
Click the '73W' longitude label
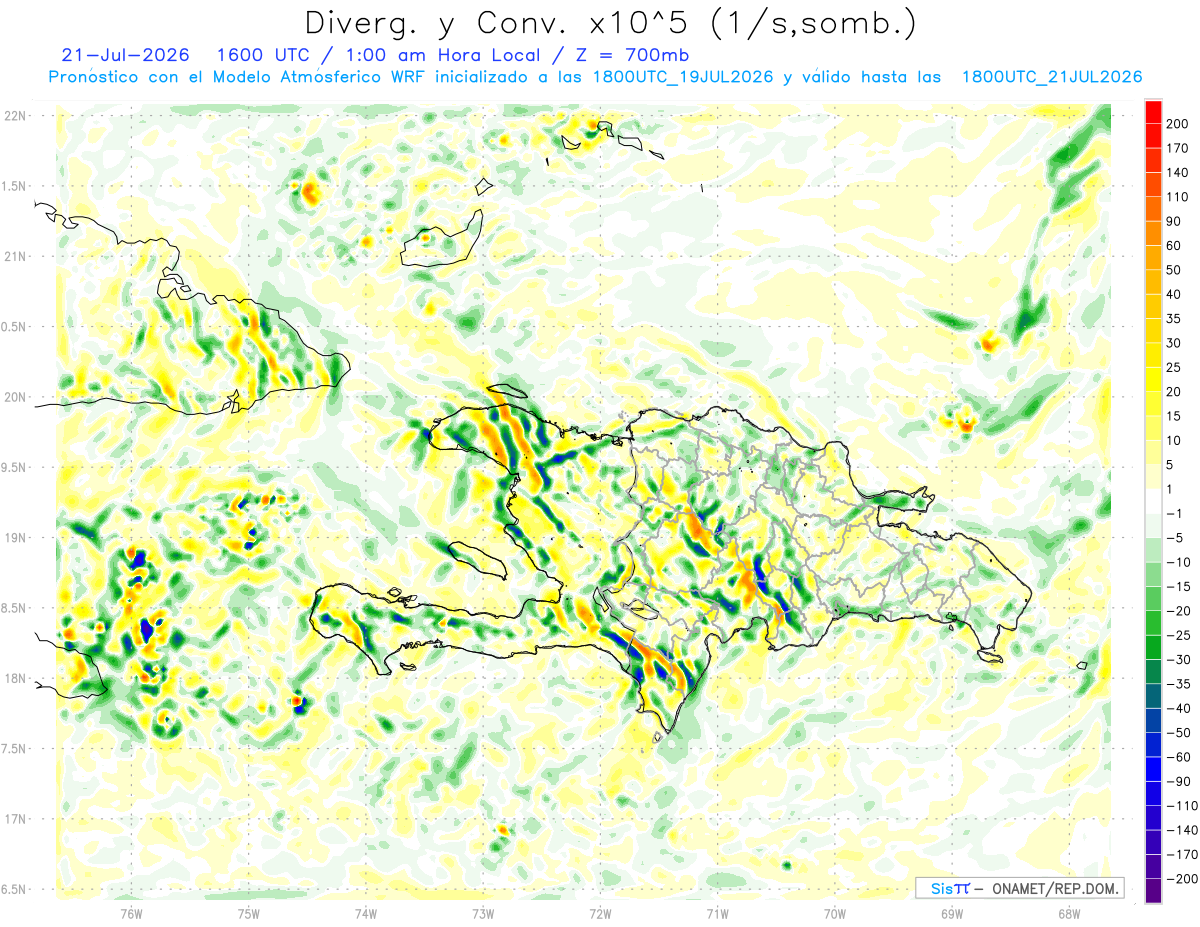(x=483, y=914)
